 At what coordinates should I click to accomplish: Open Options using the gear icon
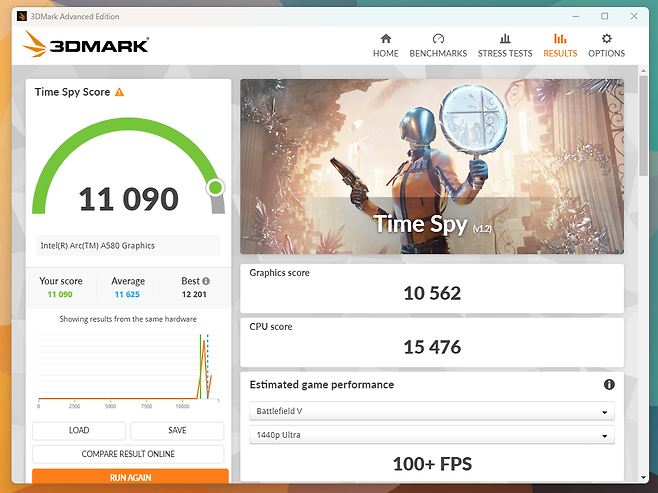click(x=606, y=39)
